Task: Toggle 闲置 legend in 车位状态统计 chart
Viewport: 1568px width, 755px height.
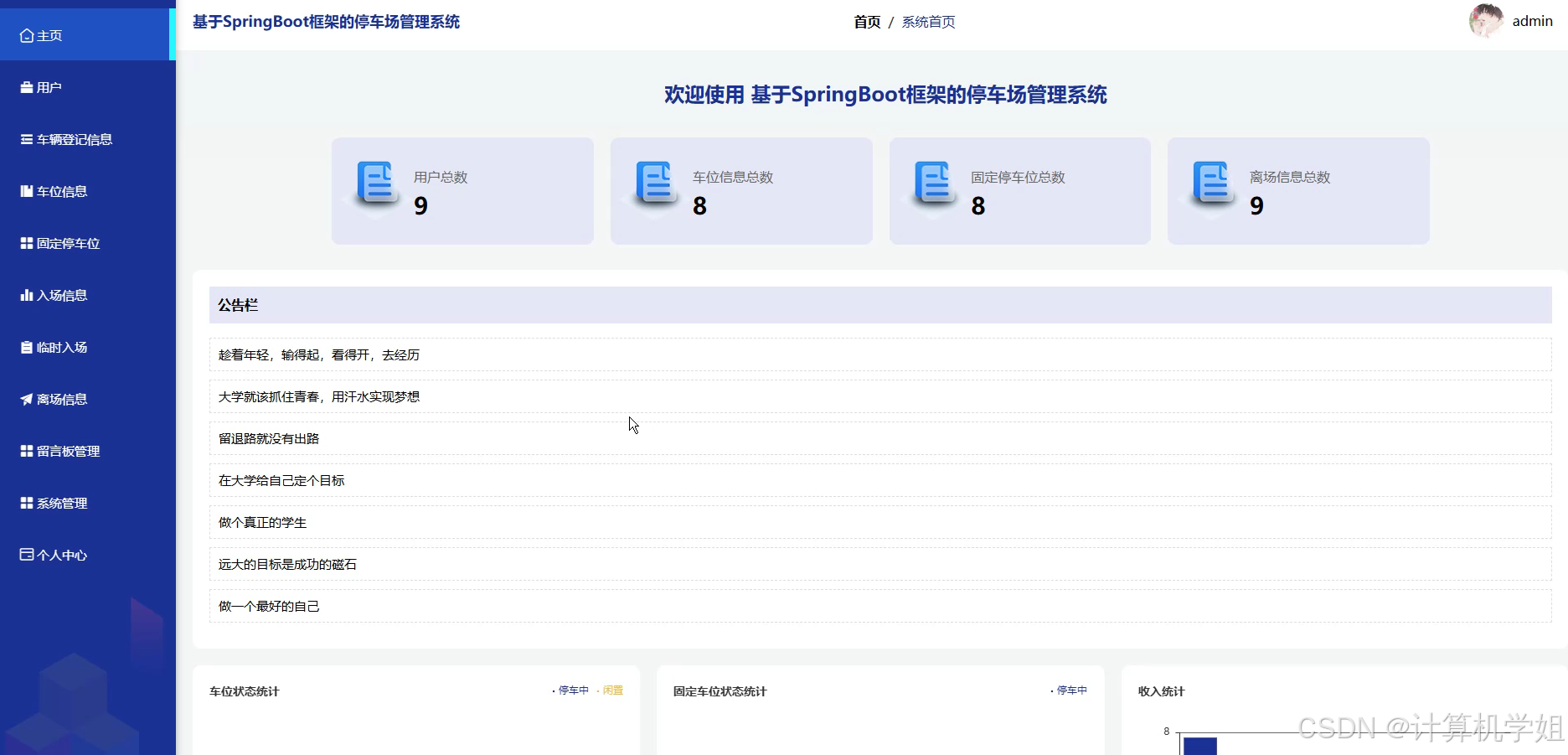Action: (x=610, y=690)
